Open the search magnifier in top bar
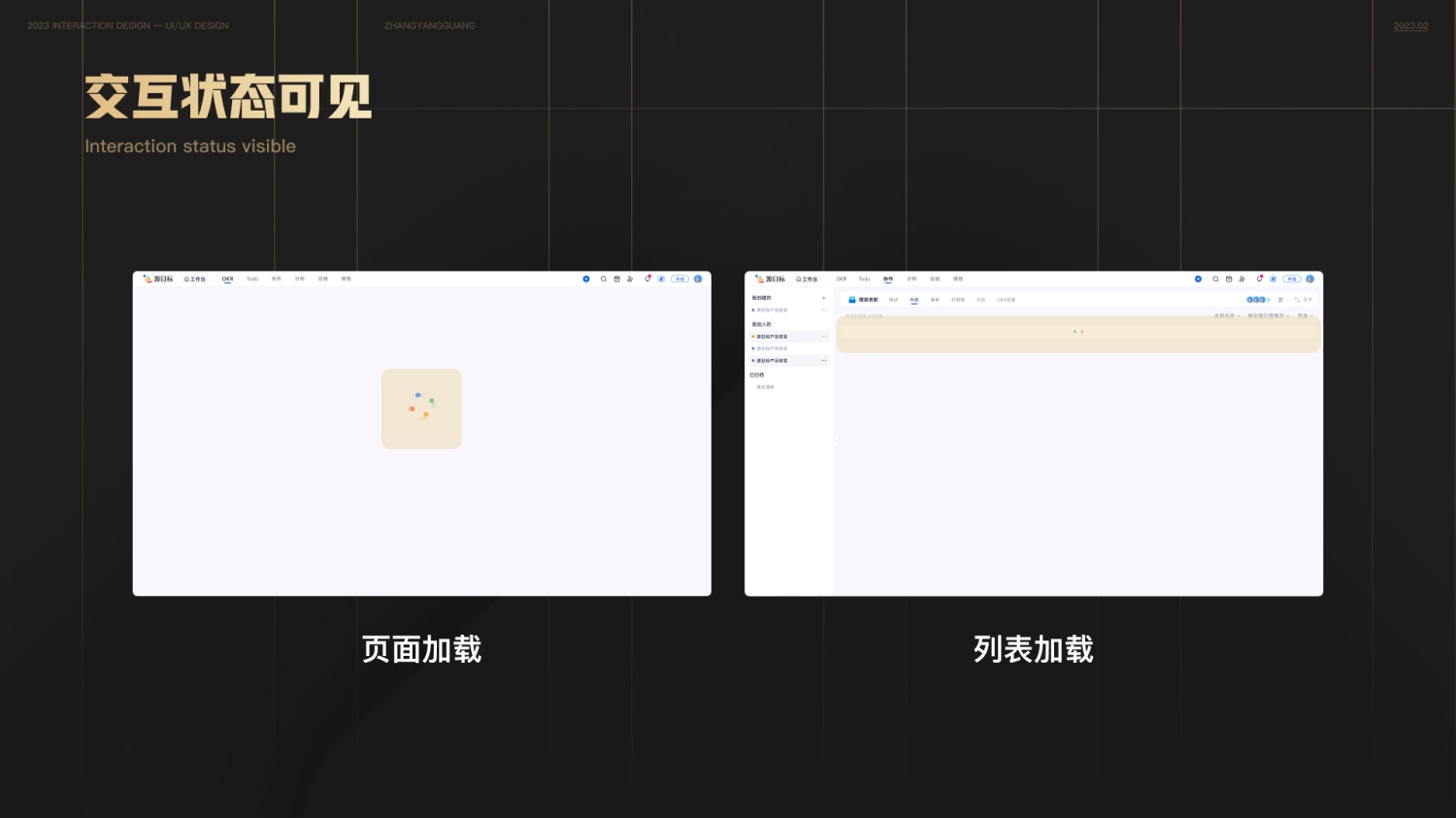Viewport: 1456px width, 818px height. (x=1215, y=278)
